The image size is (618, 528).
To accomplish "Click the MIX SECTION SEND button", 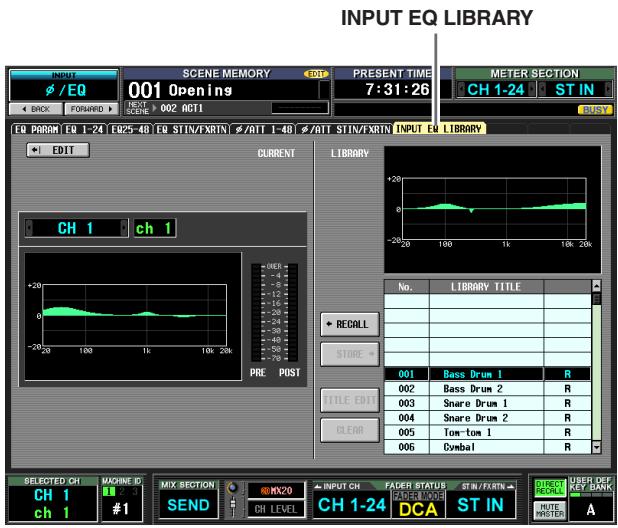I will click(188, 505).
